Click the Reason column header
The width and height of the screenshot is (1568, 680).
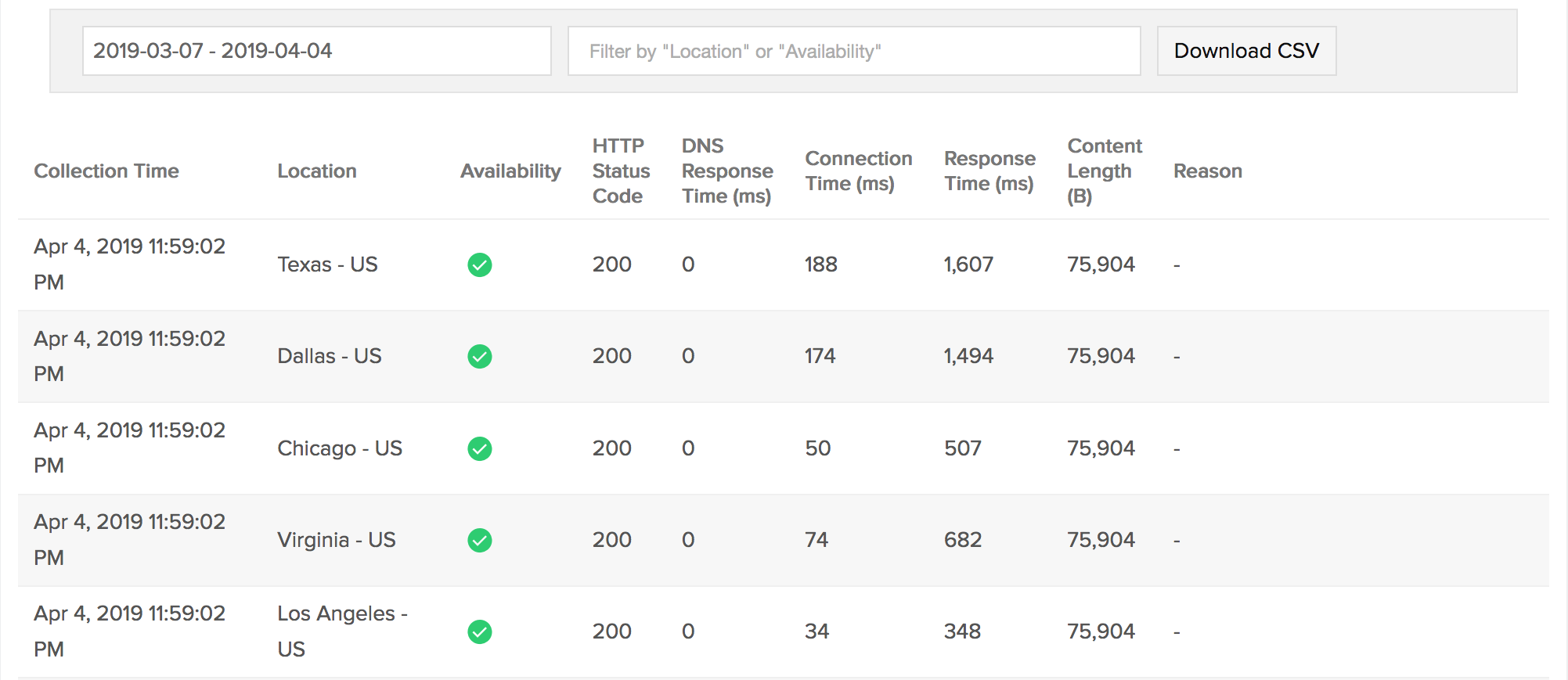point(1207,171)
